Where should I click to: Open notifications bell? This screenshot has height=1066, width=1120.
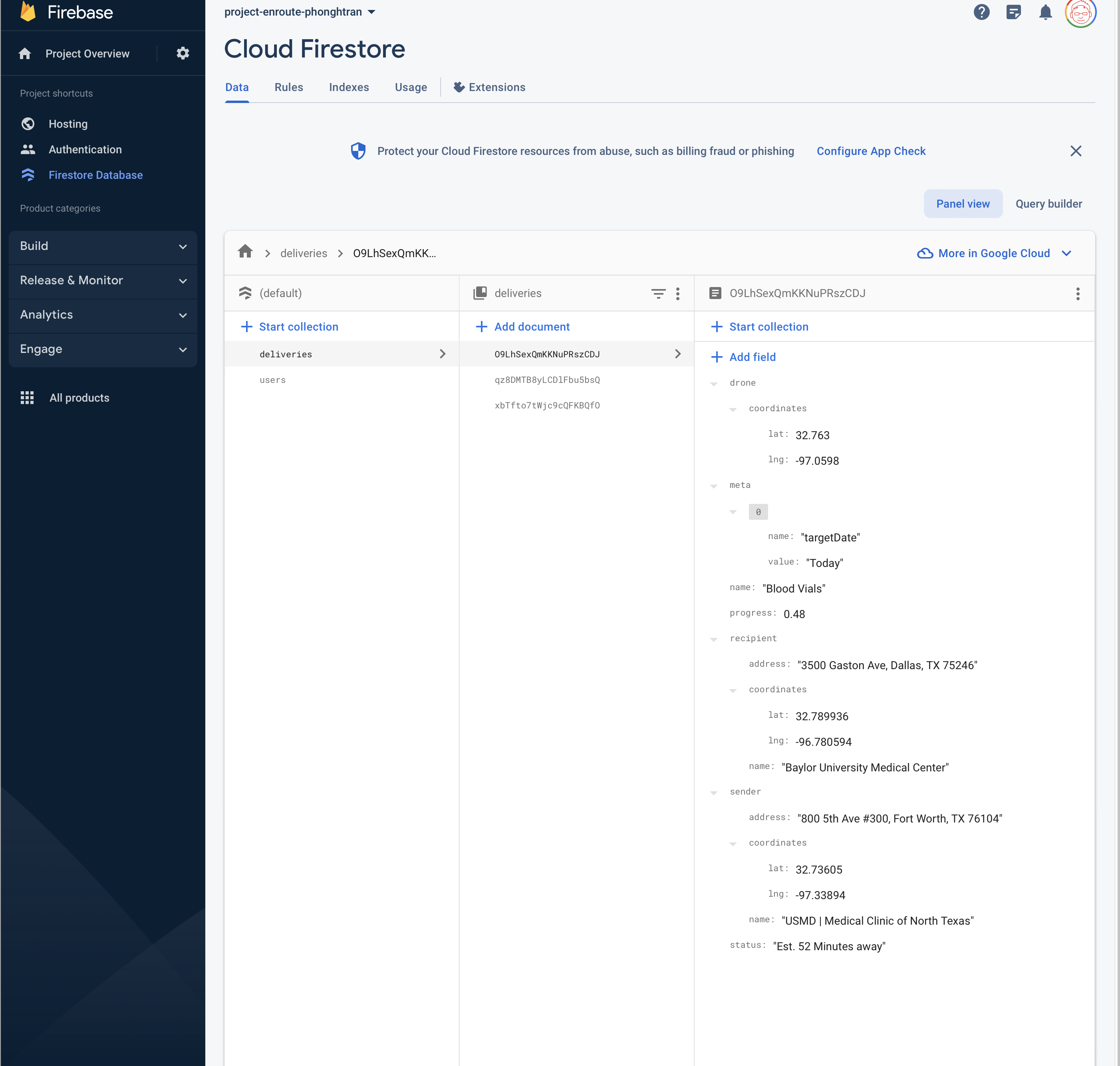(x=1045, y=12)
